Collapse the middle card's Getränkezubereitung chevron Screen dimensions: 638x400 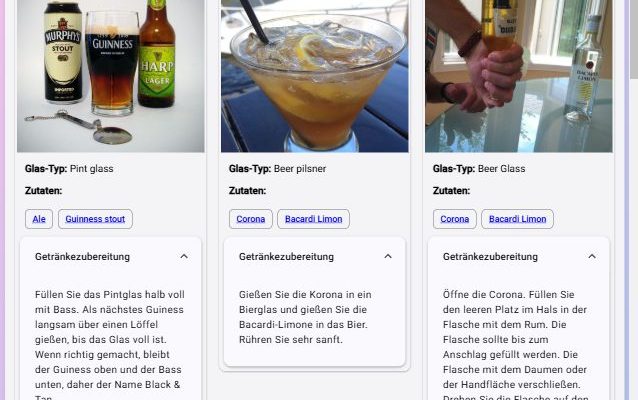388,256
